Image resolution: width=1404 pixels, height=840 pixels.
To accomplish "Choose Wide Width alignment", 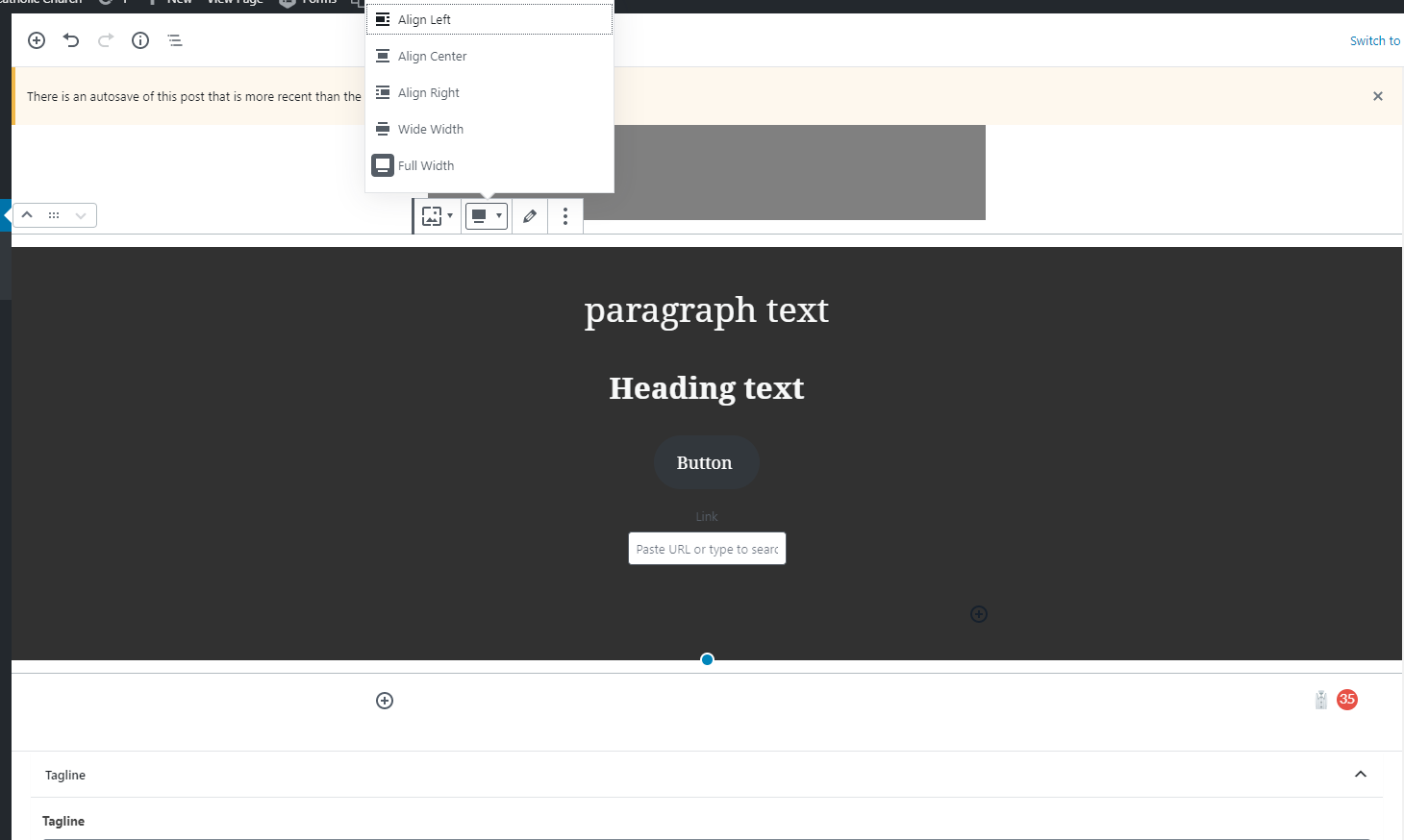I will pyautogui.click(x=430, y=129).
